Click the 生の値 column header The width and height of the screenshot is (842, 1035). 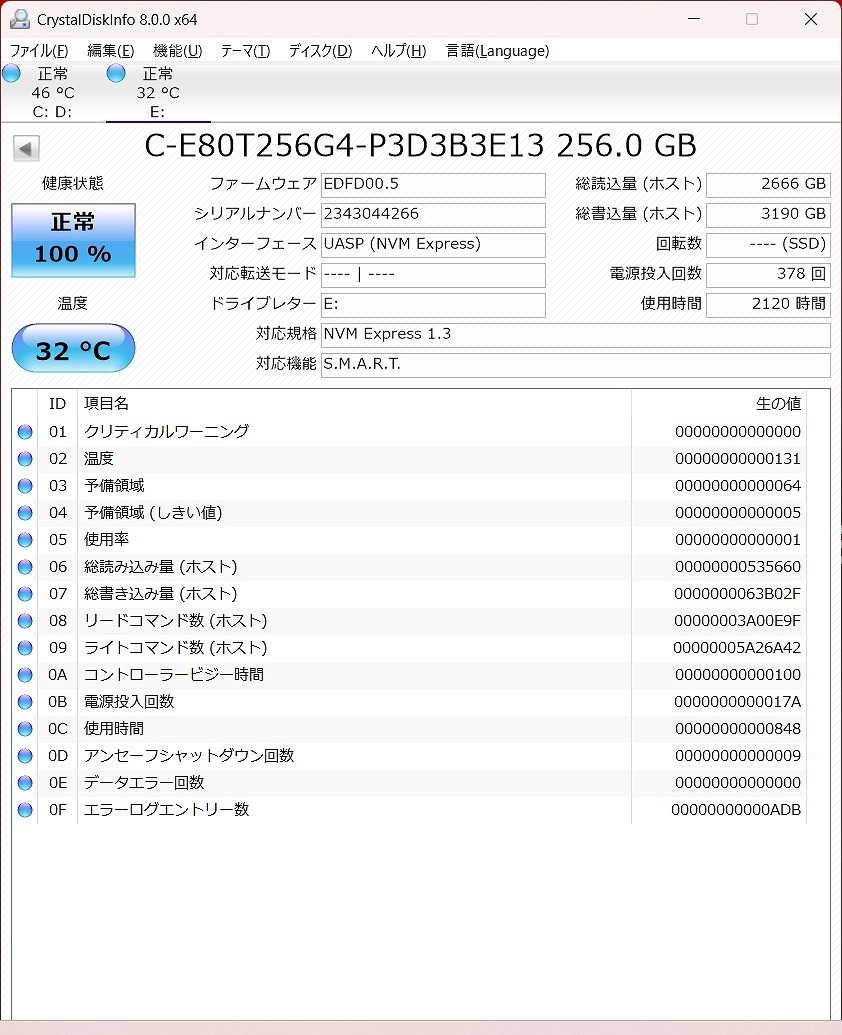777,404
